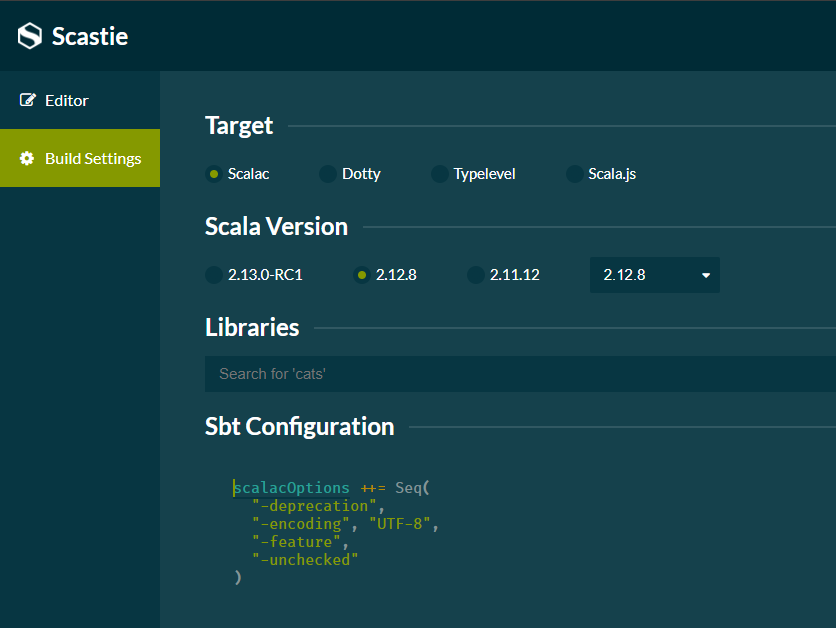This screenshot has height=628, width=836.
Task: Click the gear icon beside Build Settings
Action: click(x=25, y=157)
